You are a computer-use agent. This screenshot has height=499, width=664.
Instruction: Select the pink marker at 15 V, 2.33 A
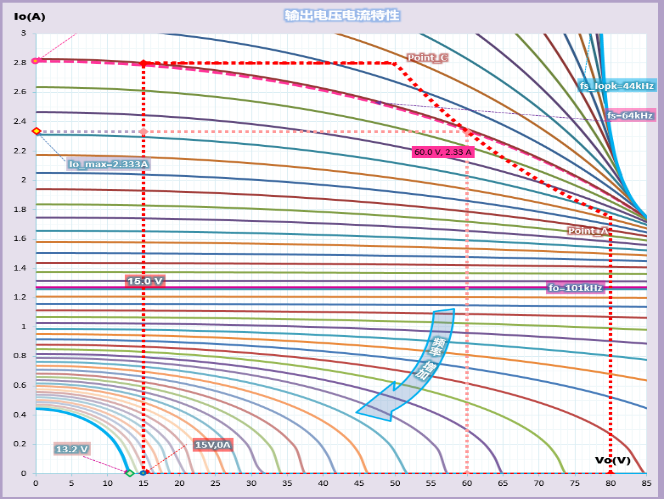point(144,131)
